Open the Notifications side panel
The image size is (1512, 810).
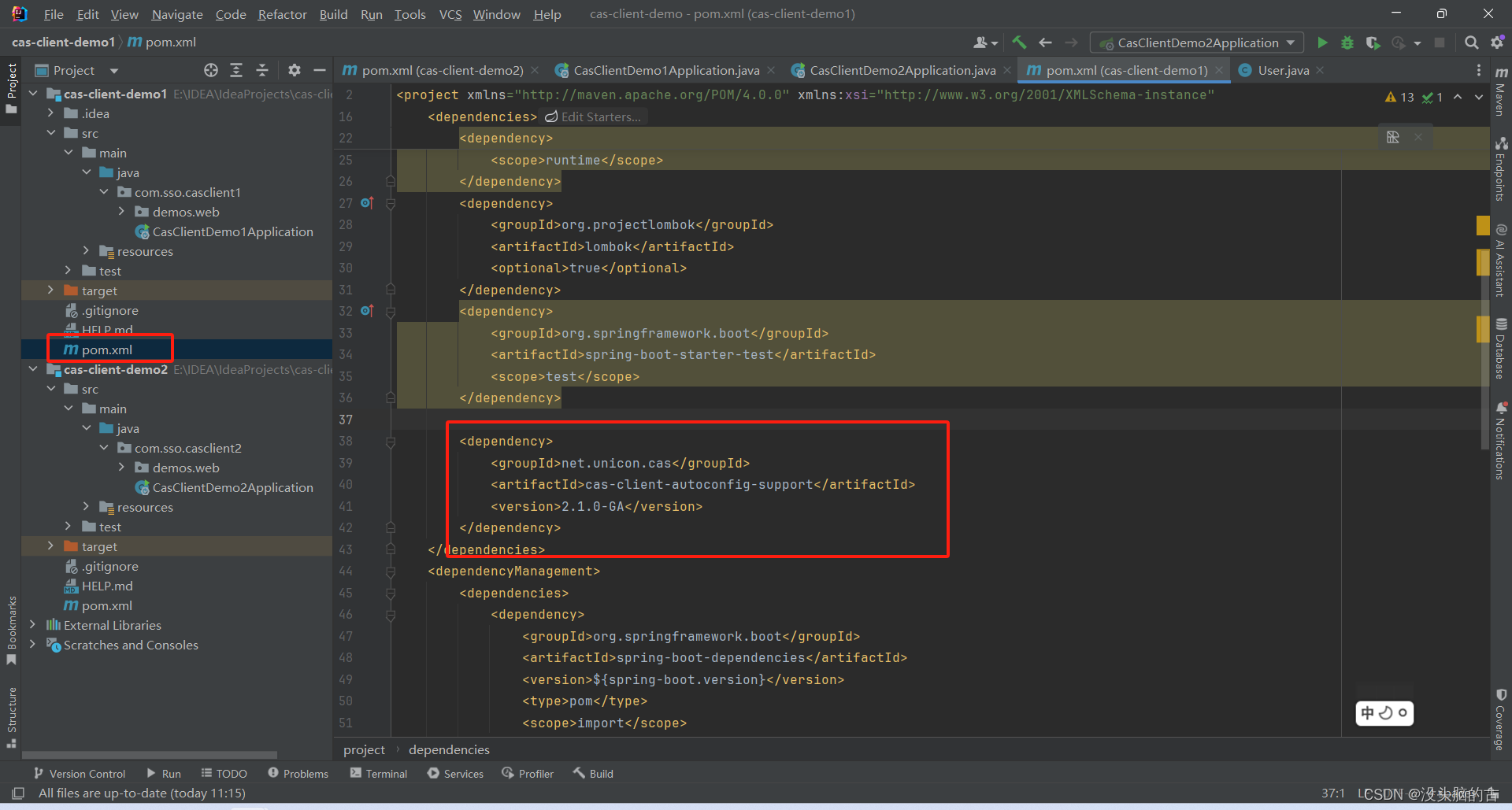tap(1501, 440)
